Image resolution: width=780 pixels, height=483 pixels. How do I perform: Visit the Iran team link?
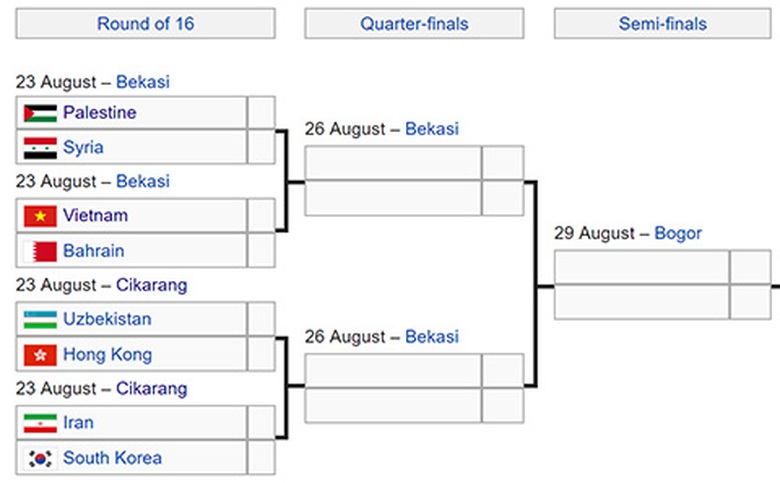coord(78,423)
